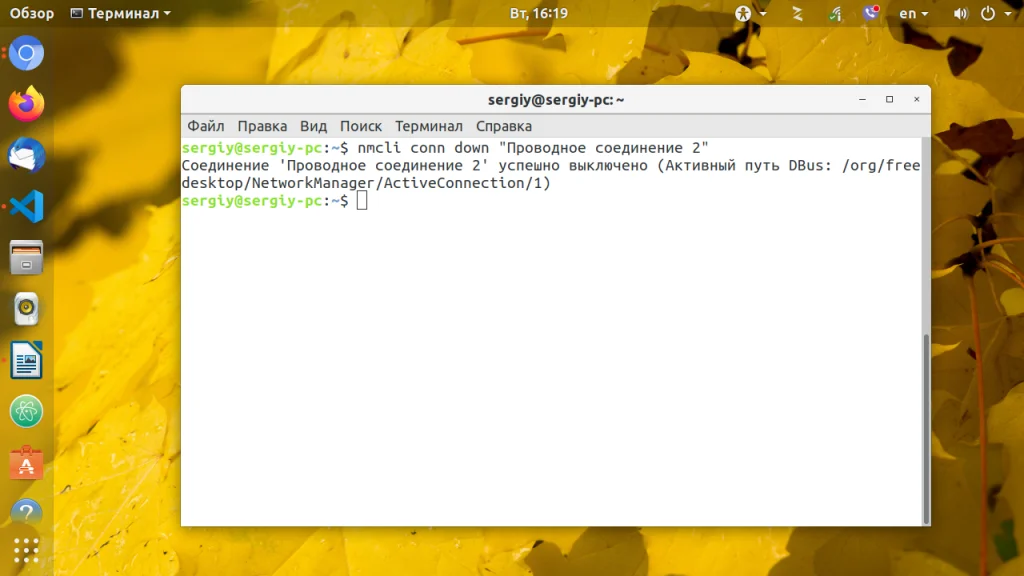Open the Терминал menu in the menu bar
1024x576 pixels.
pos(428,126)
